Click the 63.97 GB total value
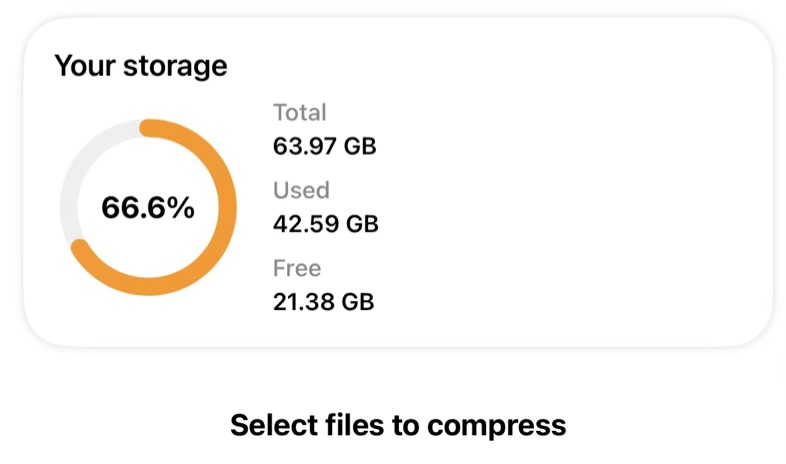 (x=324, y=146)
